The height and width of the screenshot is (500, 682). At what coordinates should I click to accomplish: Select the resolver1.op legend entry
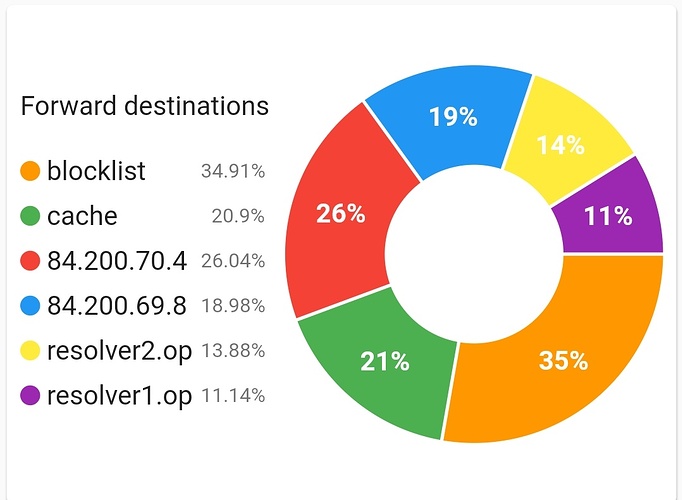point(119,396)
